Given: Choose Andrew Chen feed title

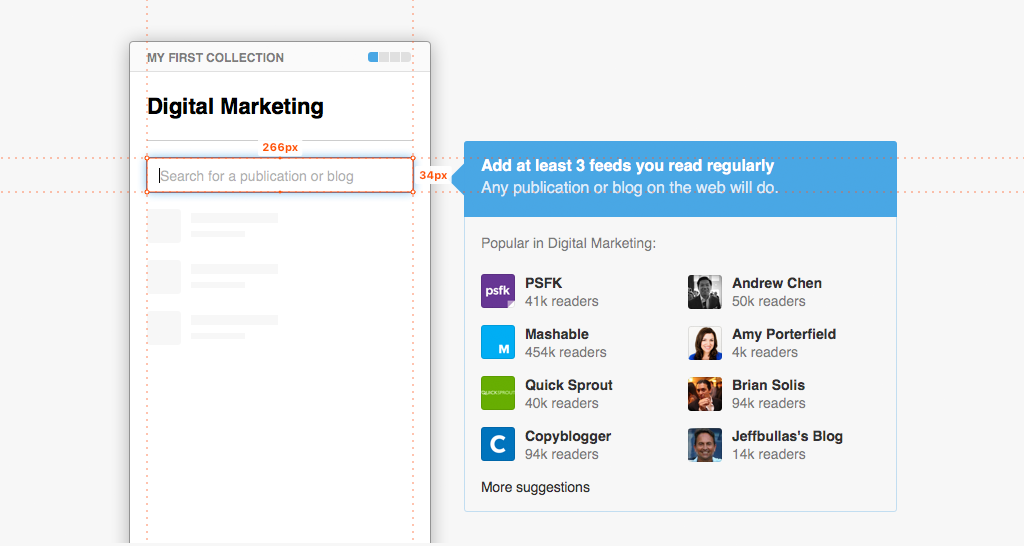Looking at the screenshot, I should click(x=776, y=283).
